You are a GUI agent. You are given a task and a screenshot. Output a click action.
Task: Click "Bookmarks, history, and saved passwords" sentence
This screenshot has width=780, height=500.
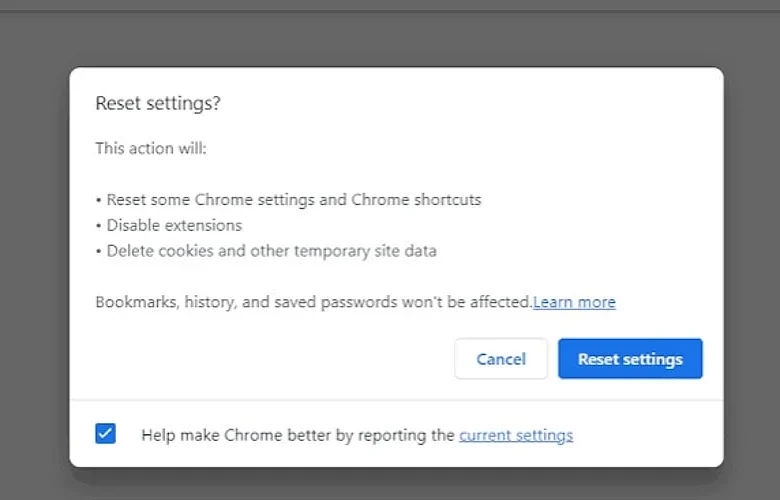pos(314,302)
